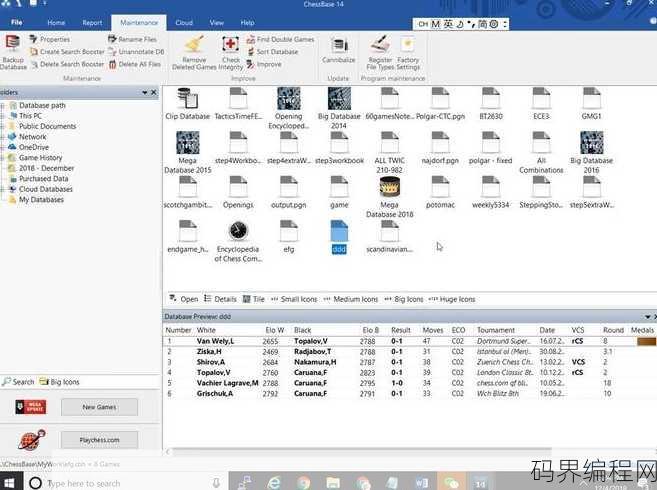Select scandinavian database file
This screenshot has width=657, height=490.
[390, 237]
